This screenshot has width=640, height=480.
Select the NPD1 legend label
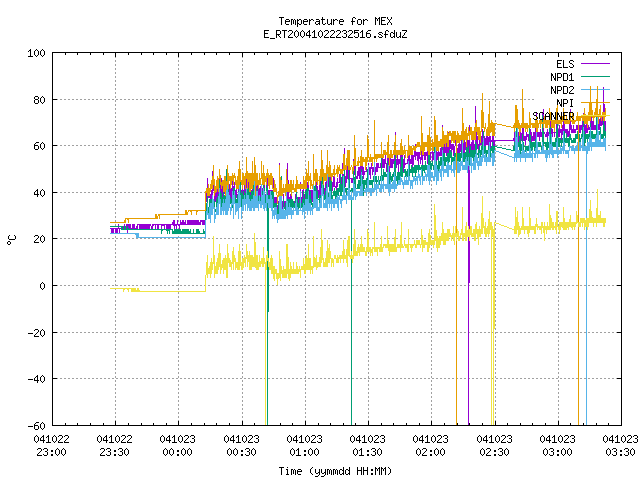coord(562,77)
